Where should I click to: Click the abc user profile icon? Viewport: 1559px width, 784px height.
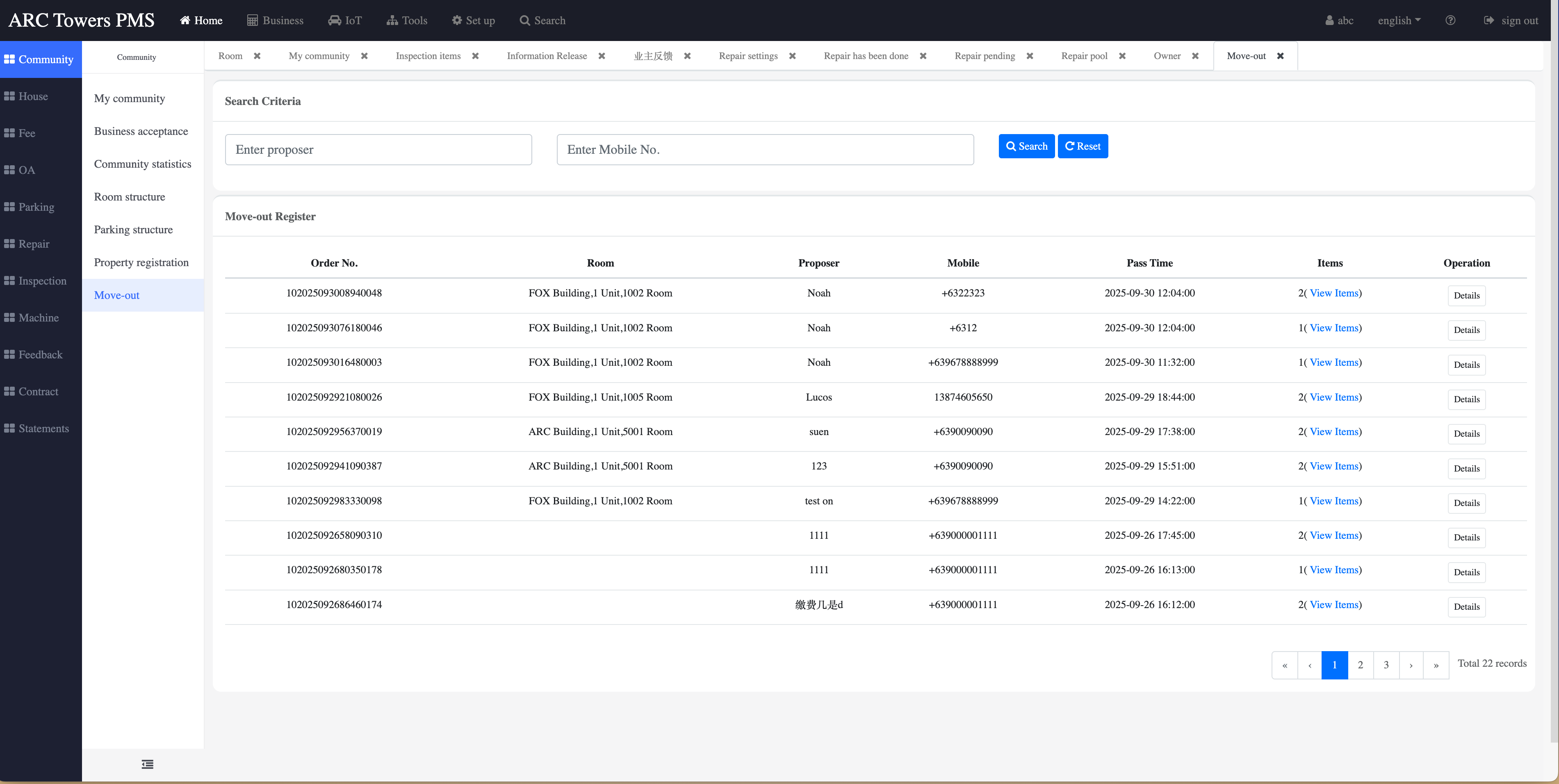tap(1329, 21)
